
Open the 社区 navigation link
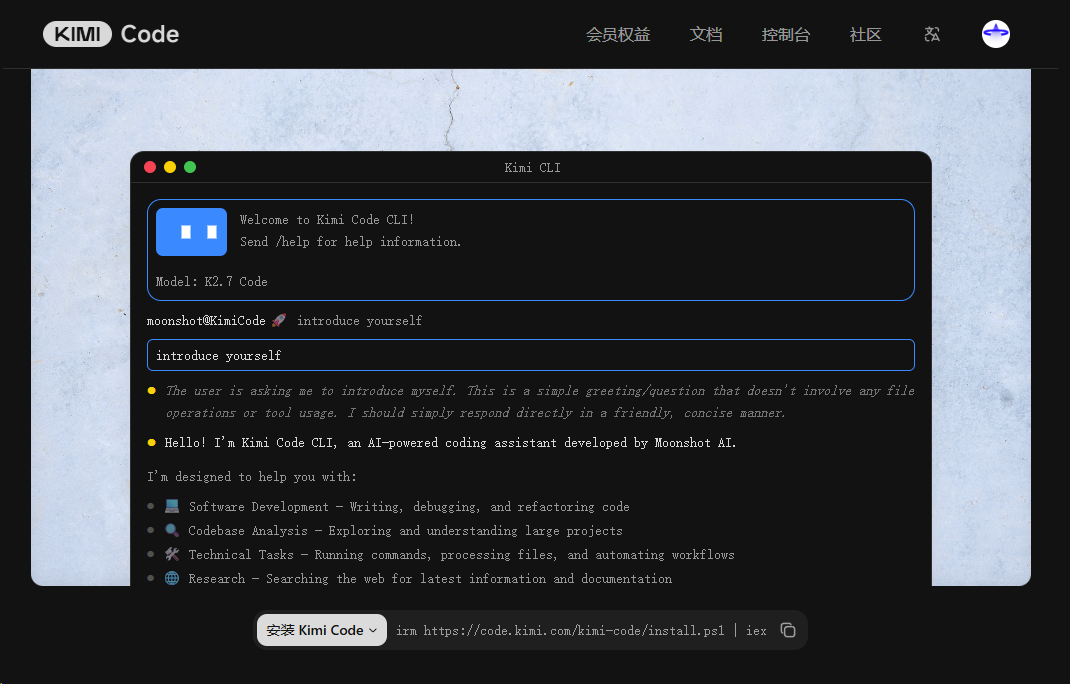pos(865,35)
